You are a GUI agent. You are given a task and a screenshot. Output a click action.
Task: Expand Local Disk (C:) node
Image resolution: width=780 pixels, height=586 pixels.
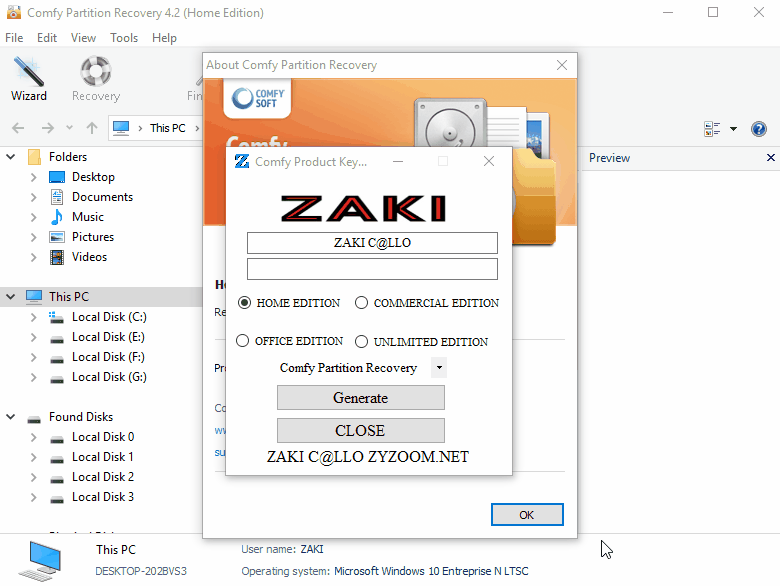tap(33, 317)
